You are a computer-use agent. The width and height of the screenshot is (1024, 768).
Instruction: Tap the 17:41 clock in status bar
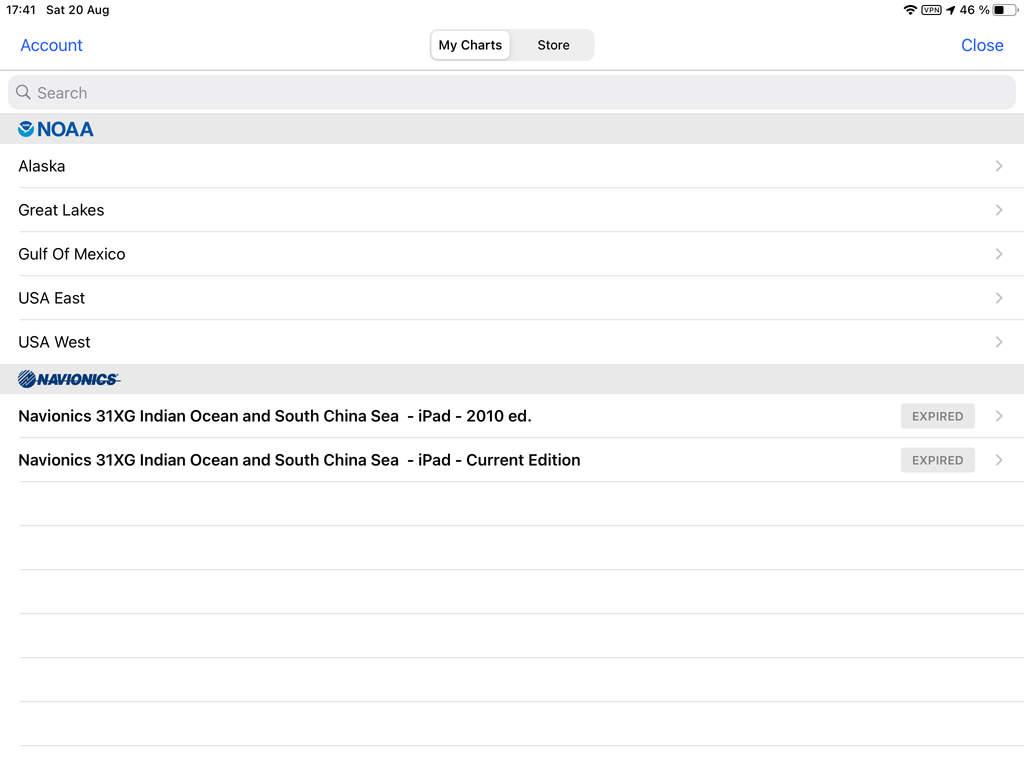(x=21, y=10)
